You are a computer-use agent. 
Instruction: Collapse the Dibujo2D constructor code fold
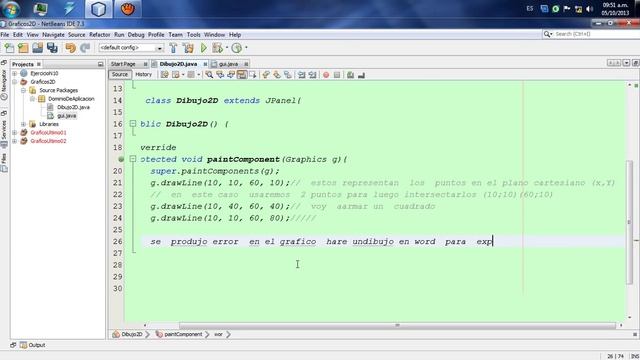(133, 123)
